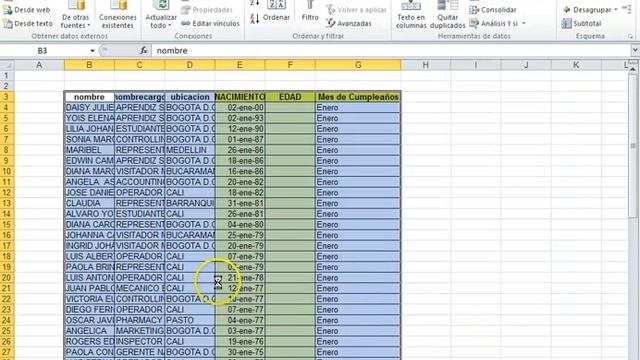Click Volver a aplicar filter
Image resolution: width=640 pixels, height=360 pixels.
click(x=356, y=10)
